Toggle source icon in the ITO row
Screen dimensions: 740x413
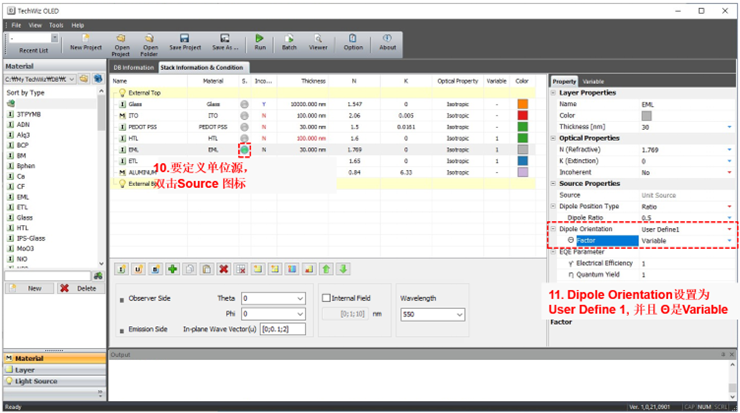[x=244, y=116]
